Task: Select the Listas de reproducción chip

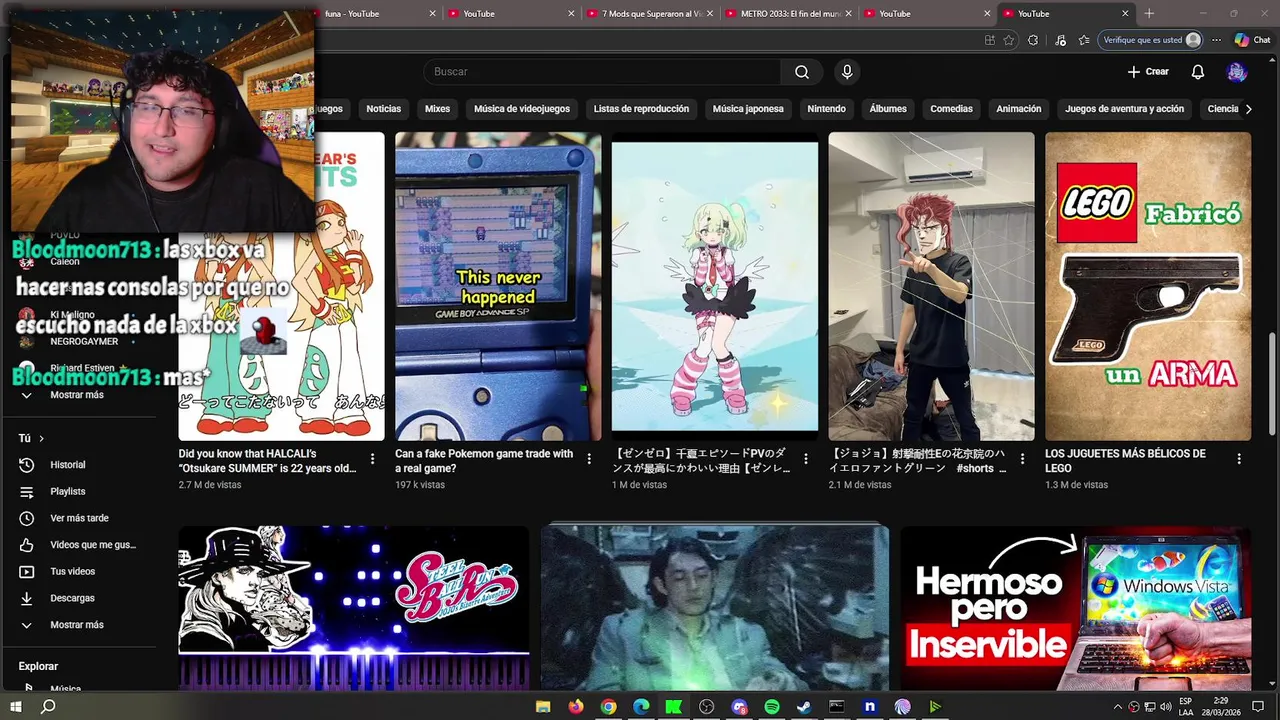Action: [641, 109]
